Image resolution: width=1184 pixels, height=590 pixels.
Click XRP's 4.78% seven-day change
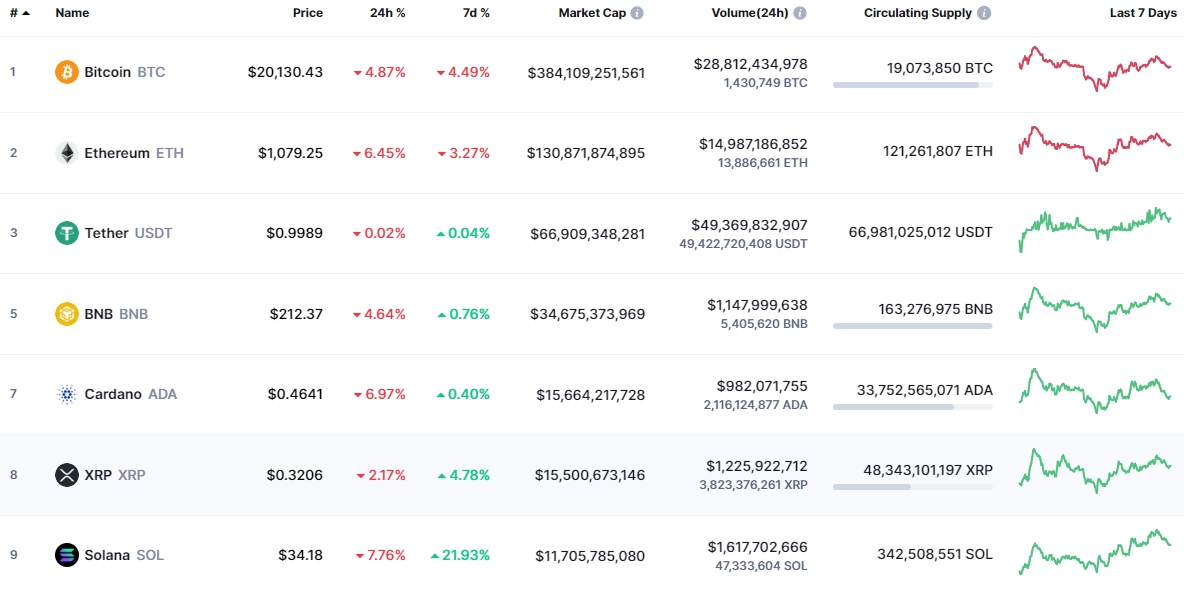(x=464, y=475)
